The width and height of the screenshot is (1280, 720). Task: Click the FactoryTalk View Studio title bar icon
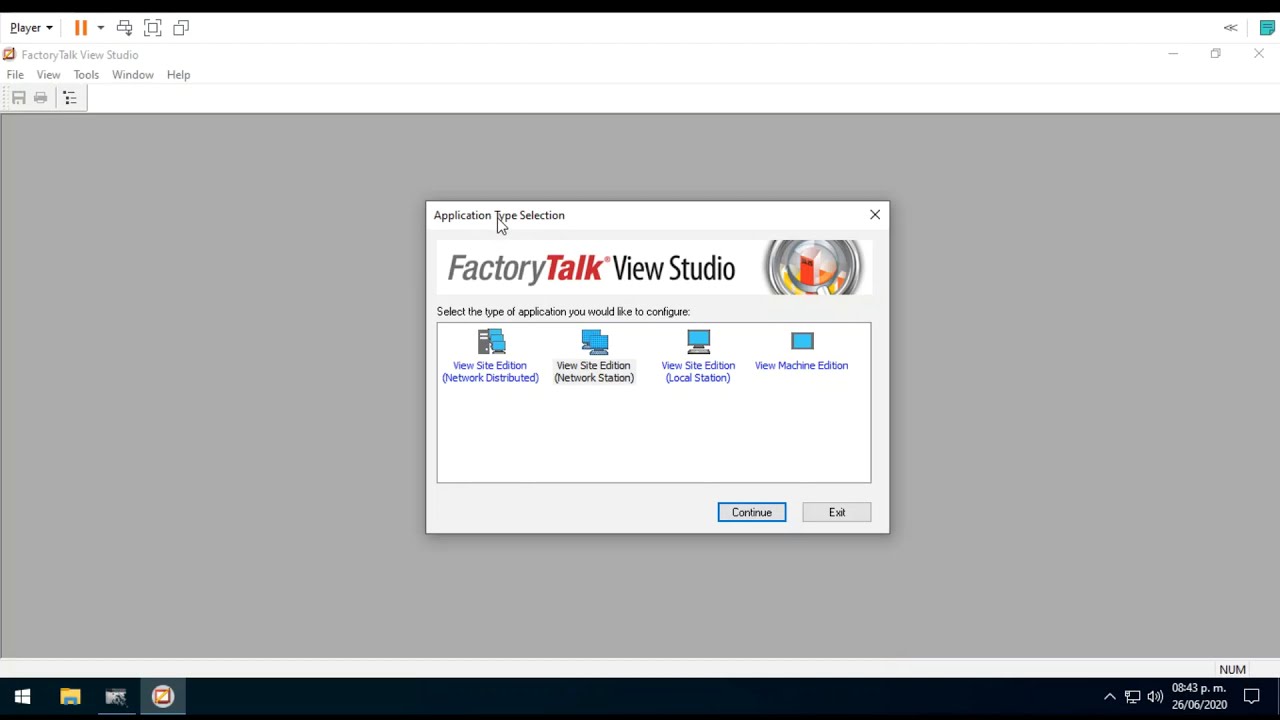coord(9,55)
